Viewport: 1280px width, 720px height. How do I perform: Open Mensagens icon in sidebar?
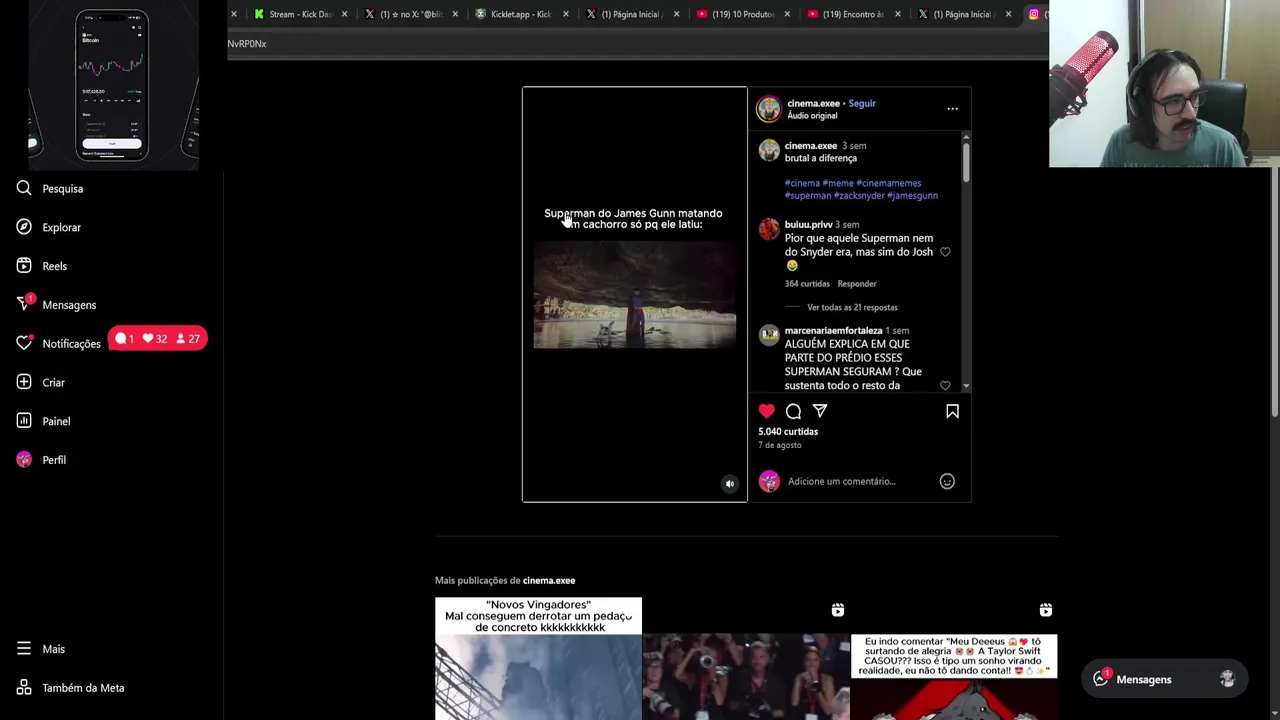(x=24, y=304)
